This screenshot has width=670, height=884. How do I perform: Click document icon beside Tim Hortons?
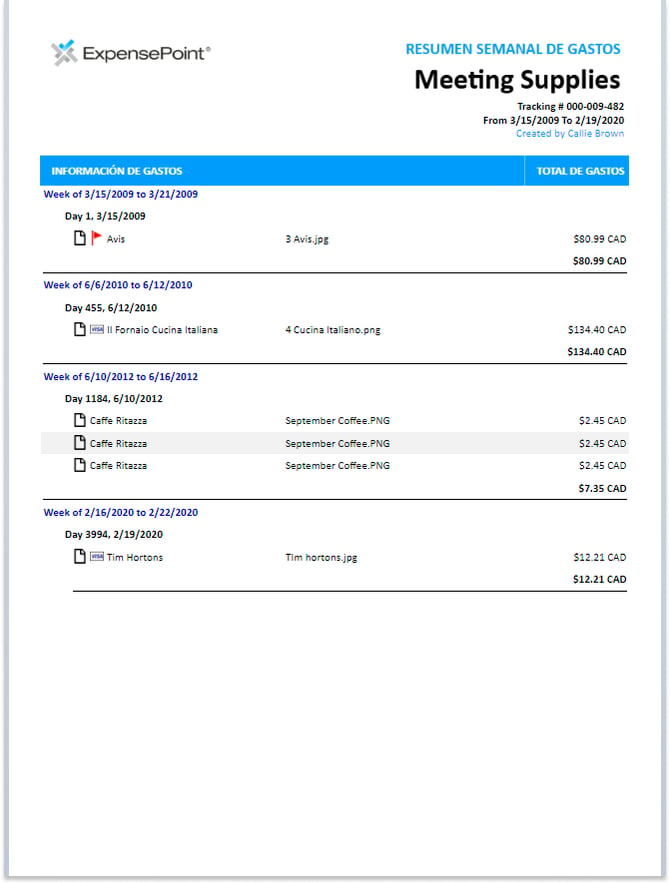coord(80,556)
